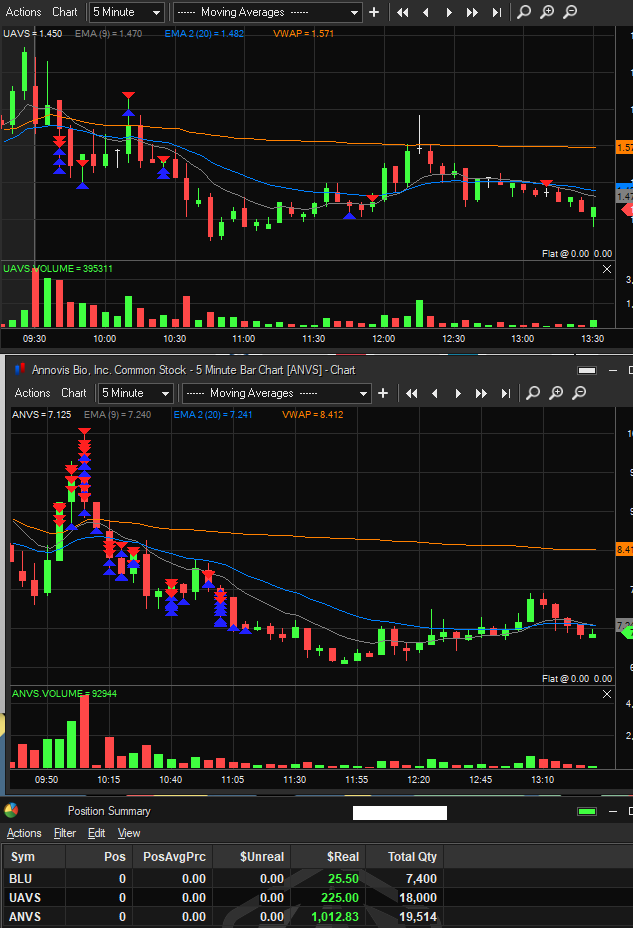This screenshot has width=633, height=928.
Task: Click the UAVS.VOLUME = 395311 label
Action: pos(58,269)
